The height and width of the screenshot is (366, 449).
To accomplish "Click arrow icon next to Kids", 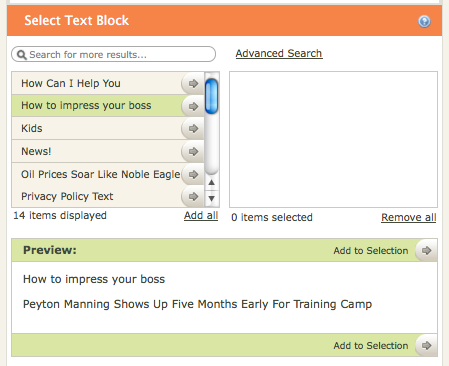I will click(x=193, y=128).
